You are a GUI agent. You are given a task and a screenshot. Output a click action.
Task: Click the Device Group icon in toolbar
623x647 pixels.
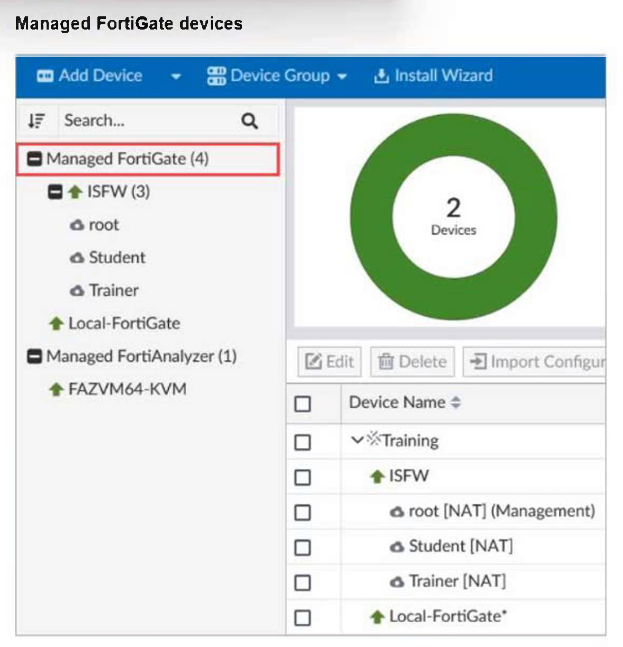216,76
